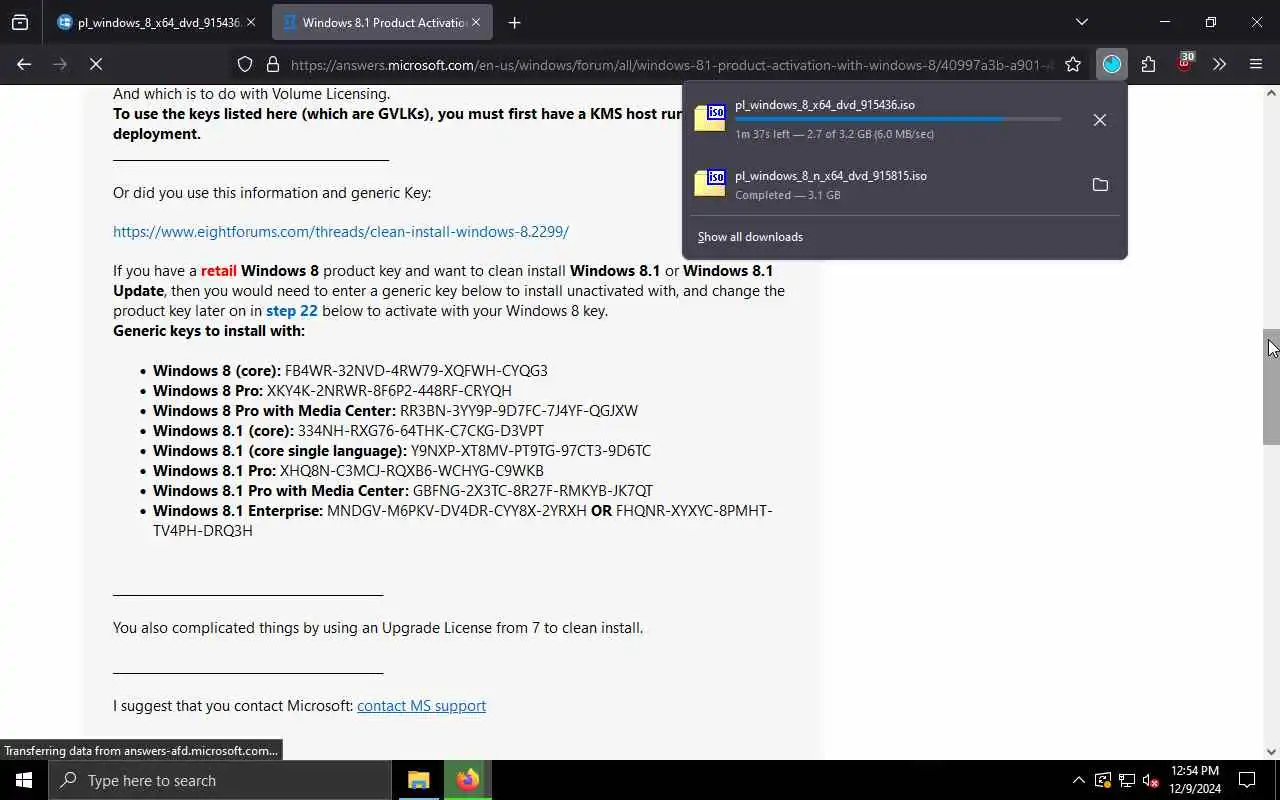The height and width of the screenshot is (800, 1280).
Task: Open File Explorer from taskbar
Action: tap(419, 780)
